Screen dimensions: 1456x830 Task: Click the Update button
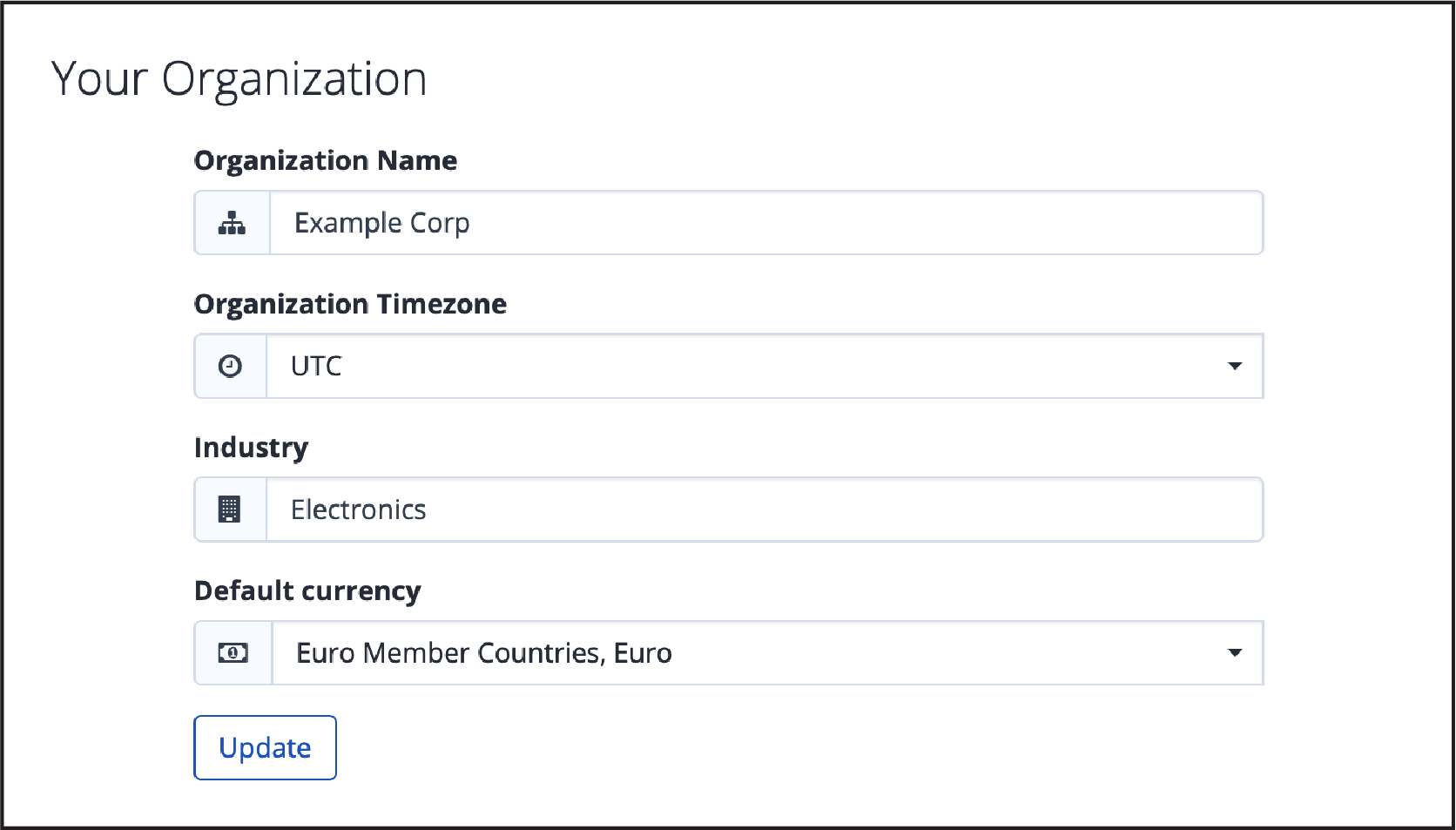pos(265,747)
